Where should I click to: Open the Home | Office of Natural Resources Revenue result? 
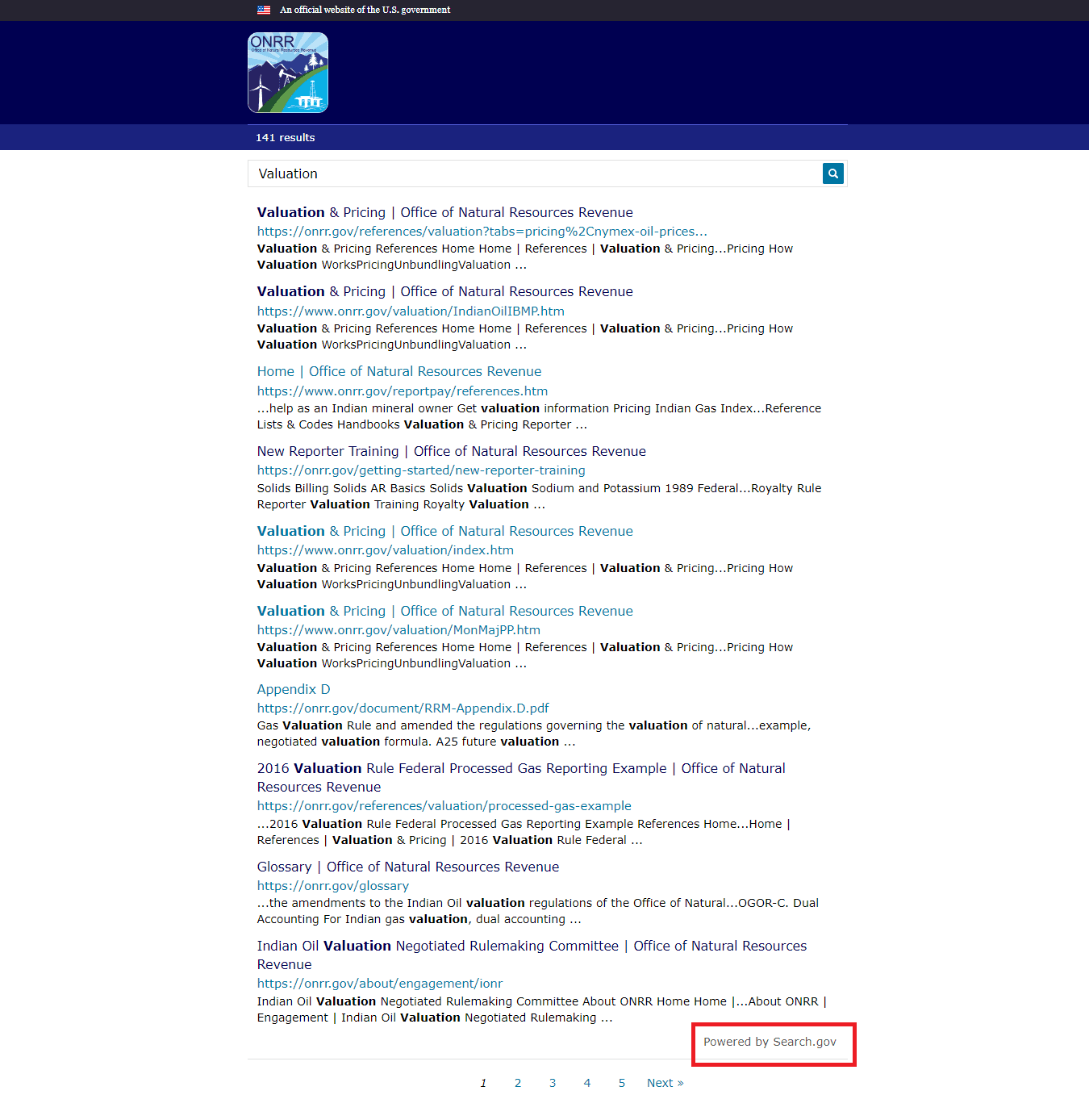pos(398,371)
